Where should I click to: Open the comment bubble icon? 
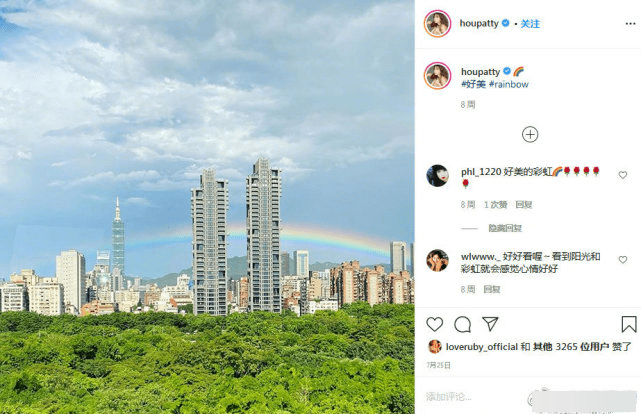[462, 324]
